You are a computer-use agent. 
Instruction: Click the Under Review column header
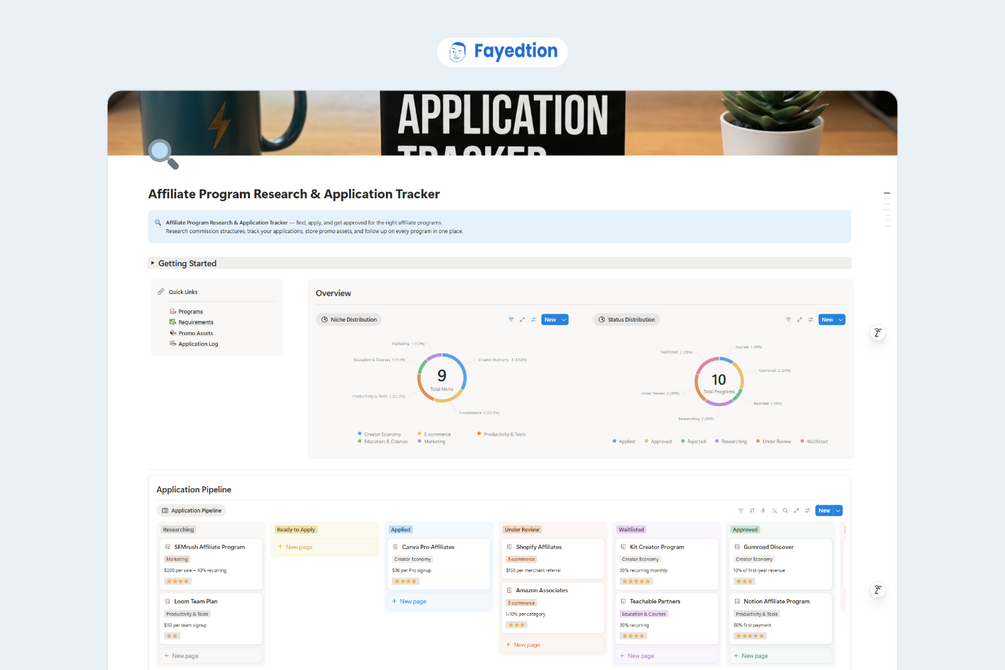(x=522, y=530)
